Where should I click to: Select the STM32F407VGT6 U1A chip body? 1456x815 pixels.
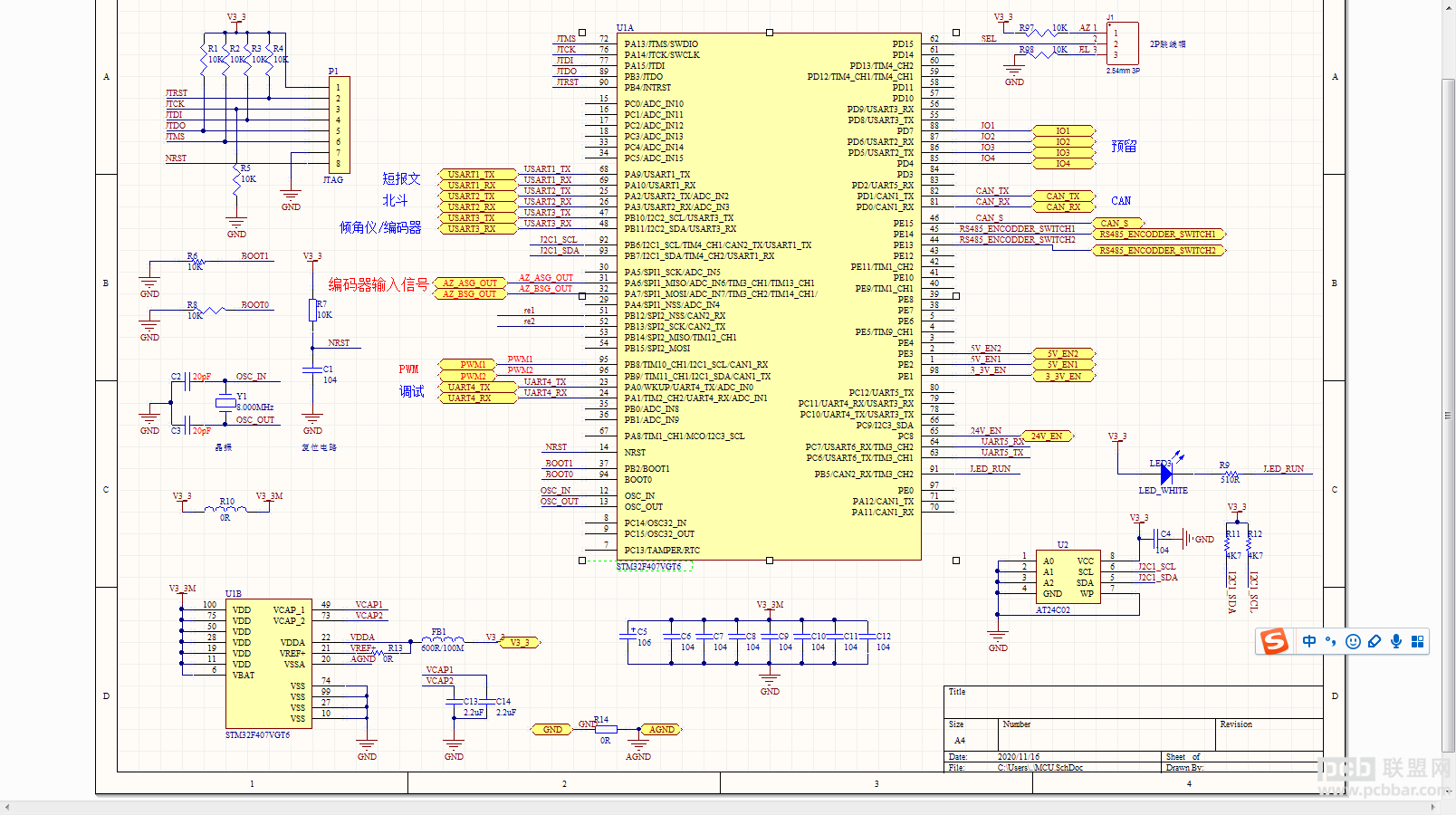tap(769, 297)
